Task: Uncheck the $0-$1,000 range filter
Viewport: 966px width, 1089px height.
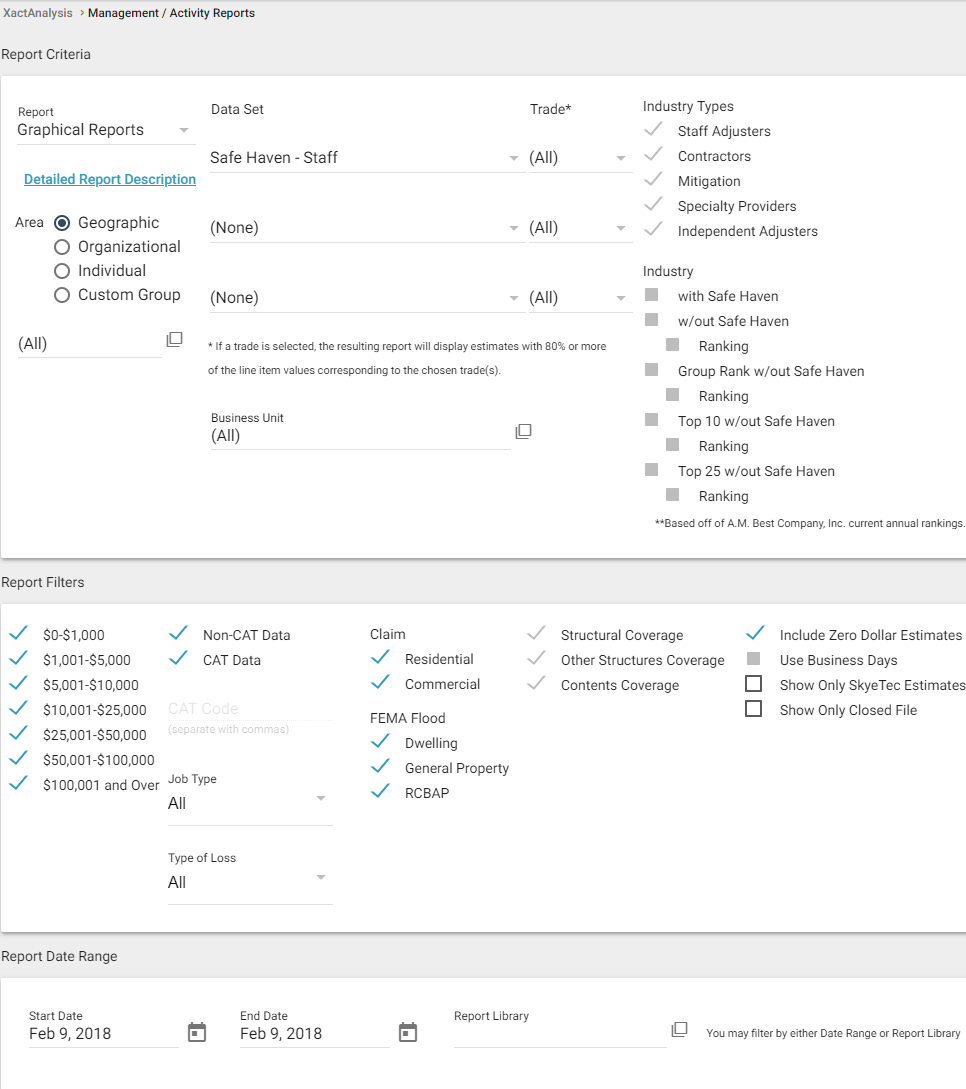Action: coord(18,634)
